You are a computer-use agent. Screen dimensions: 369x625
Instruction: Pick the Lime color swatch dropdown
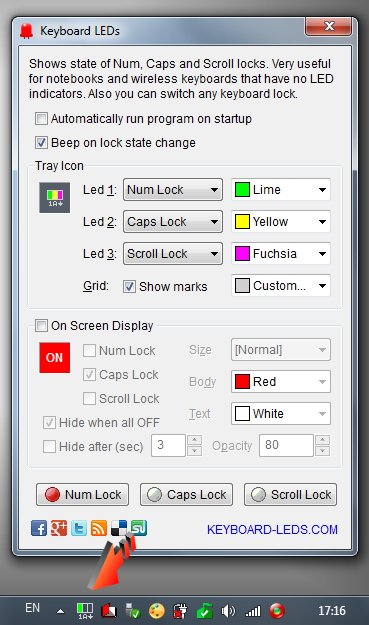(x=281, y=189)
